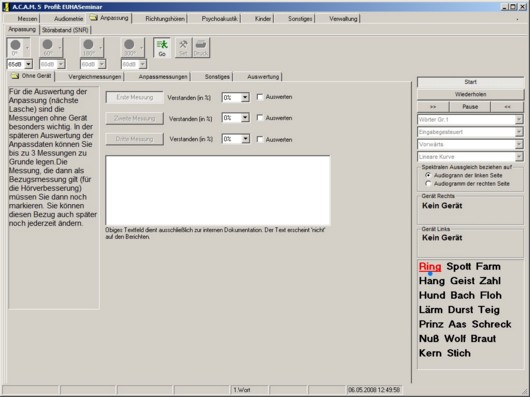The height and width of the screenshot is (397, 530).
Task: Open the Lineare Kurve dropdown
Action: (x=519, y=157)
